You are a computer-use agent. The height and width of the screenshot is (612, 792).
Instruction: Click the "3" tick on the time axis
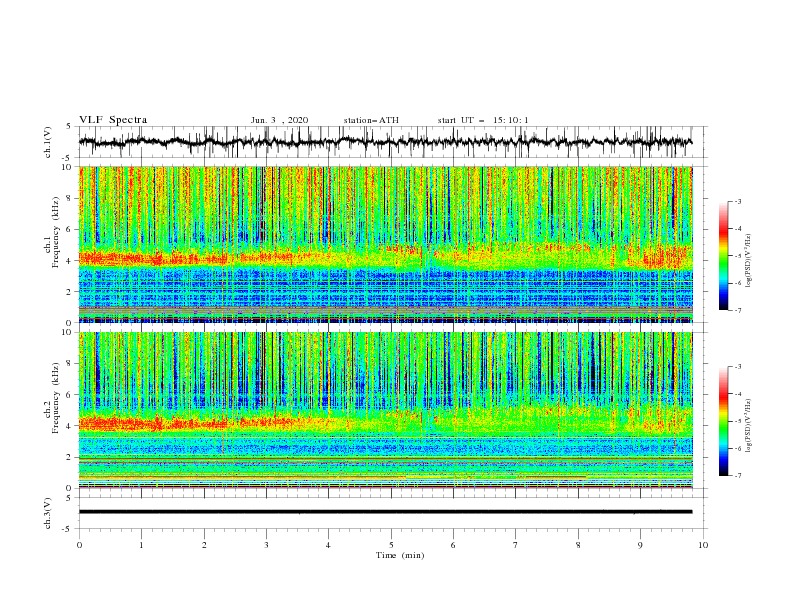click(x=266, y=545)
